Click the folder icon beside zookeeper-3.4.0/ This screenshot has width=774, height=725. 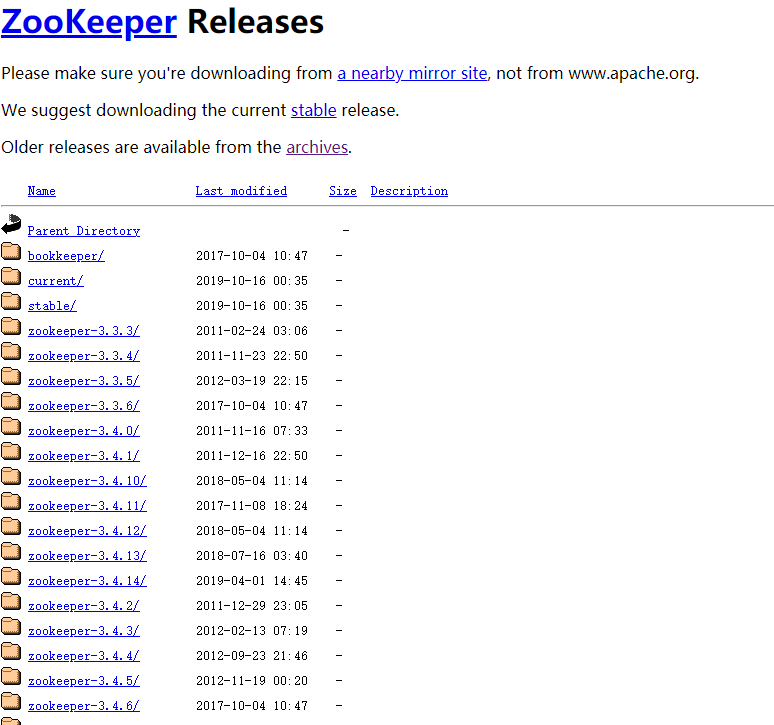(x=11, y=426)
